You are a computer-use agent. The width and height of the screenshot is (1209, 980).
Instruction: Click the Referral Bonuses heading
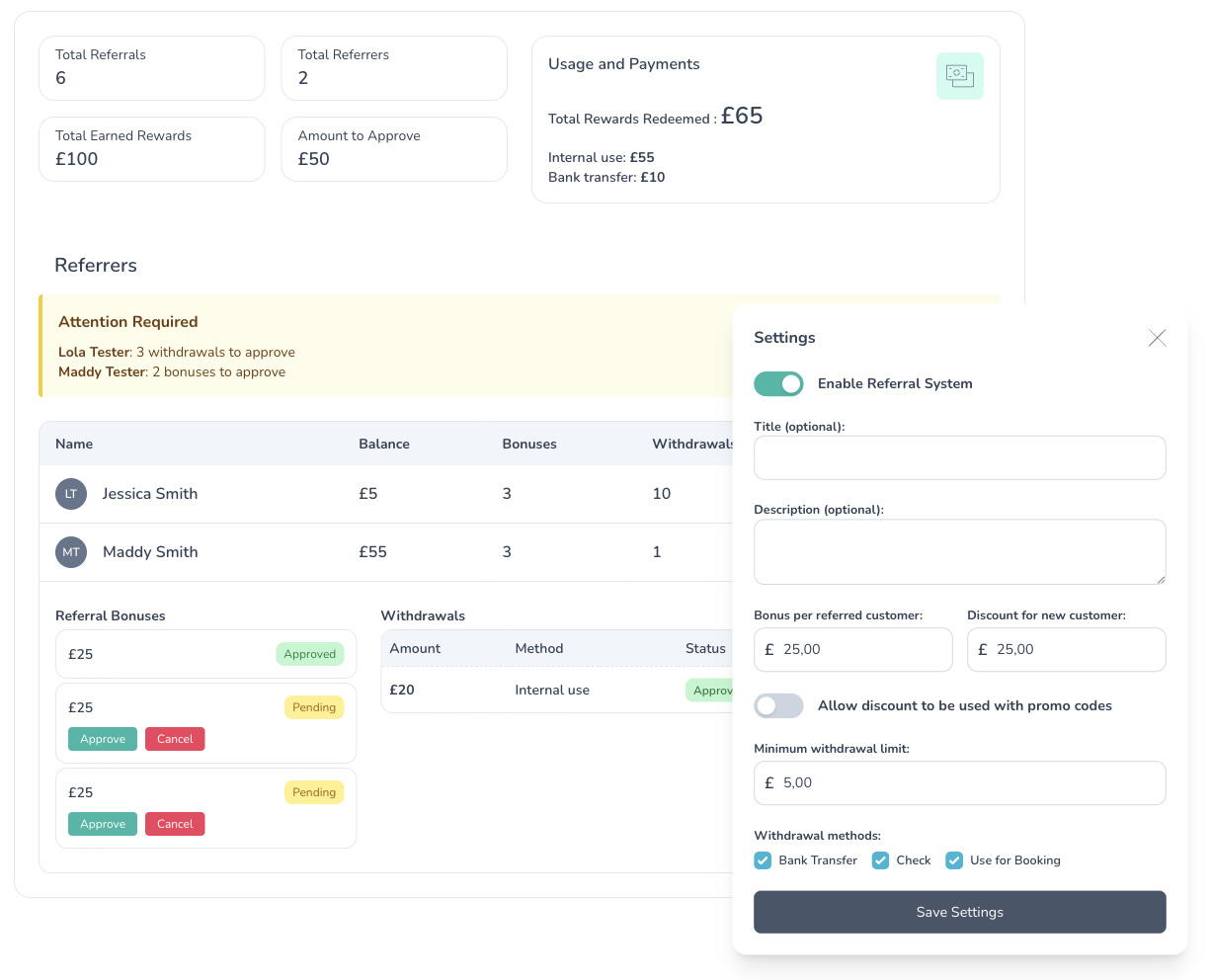click(x=111, y=615)
